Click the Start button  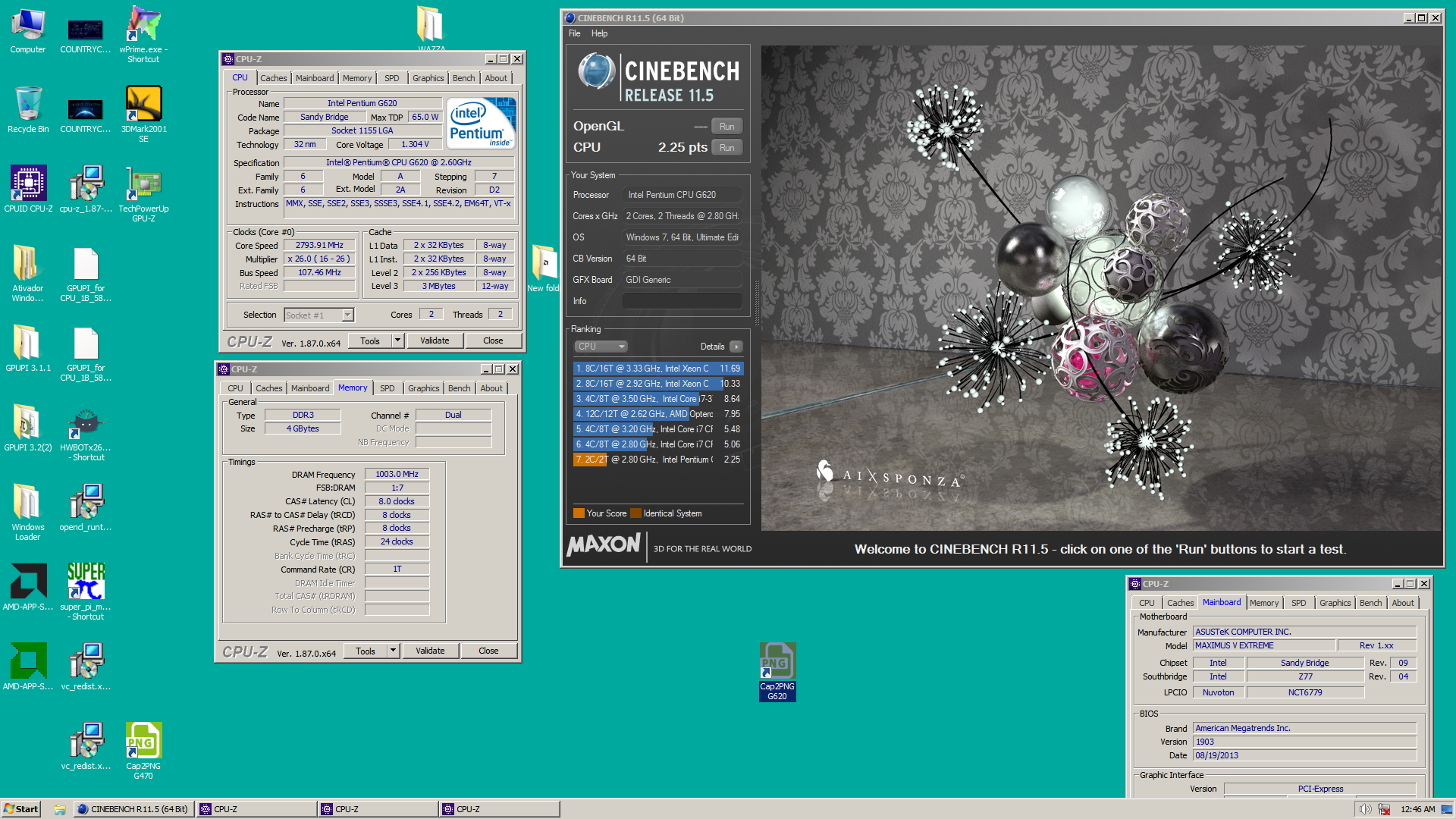(20, 809)
